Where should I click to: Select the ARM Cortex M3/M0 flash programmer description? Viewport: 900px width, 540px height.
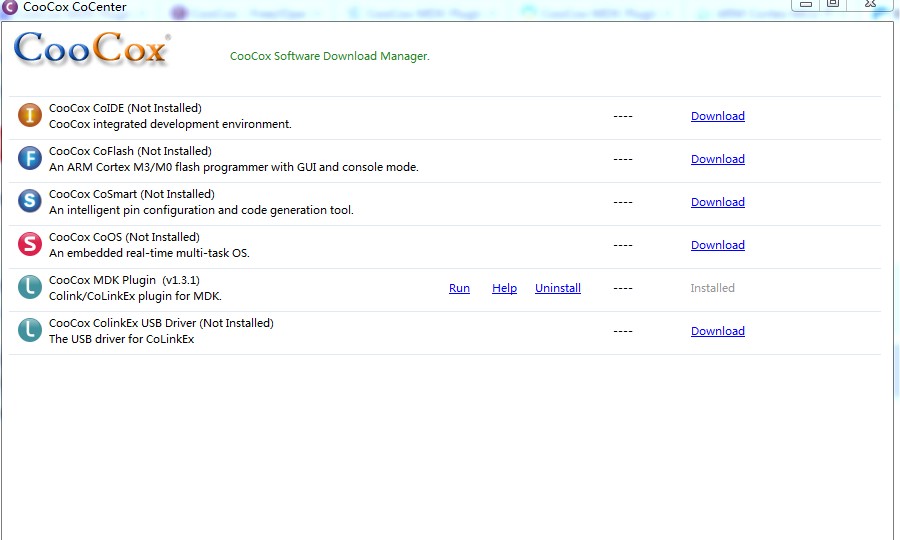(x=234, y=167)
